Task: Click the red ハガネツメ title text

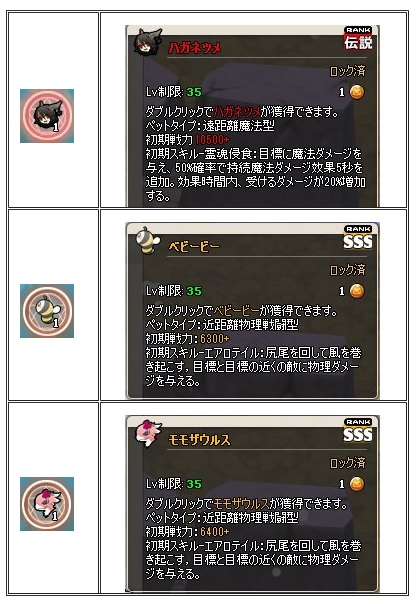Action: pyautogui.click(x=195, y=48)
